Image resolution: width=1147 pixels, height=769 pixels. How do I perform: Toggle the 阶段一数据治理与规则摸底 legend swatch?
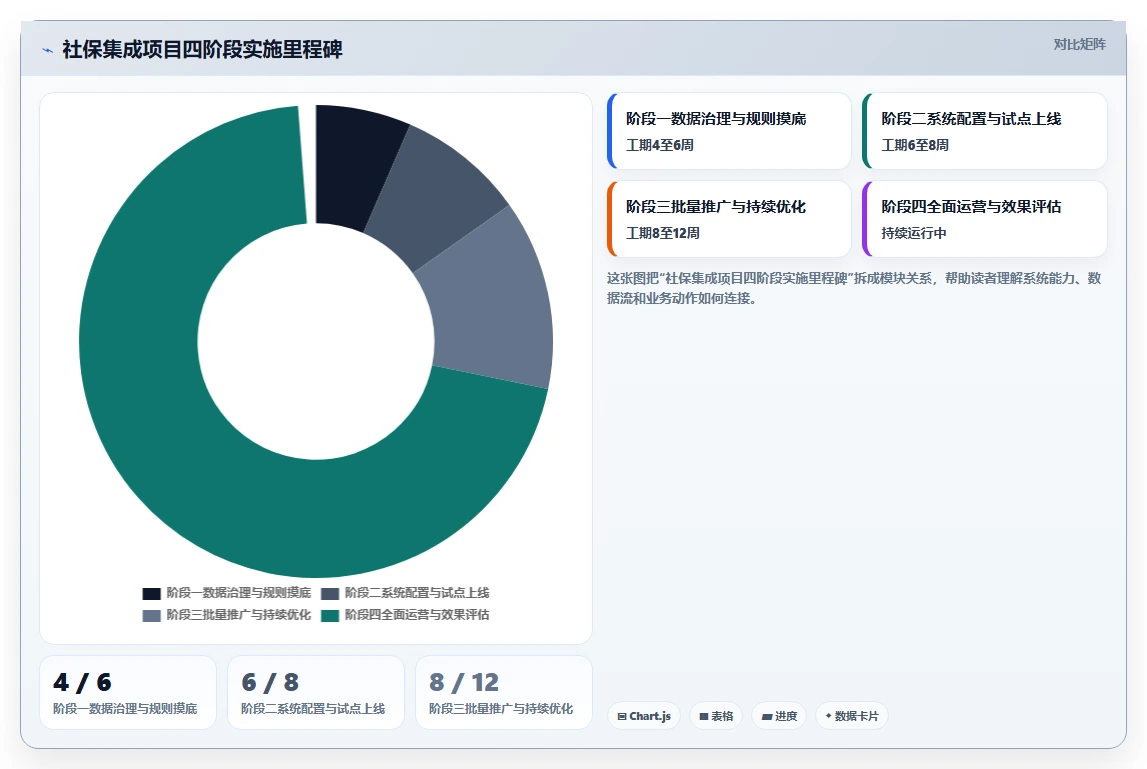point(151,593)
